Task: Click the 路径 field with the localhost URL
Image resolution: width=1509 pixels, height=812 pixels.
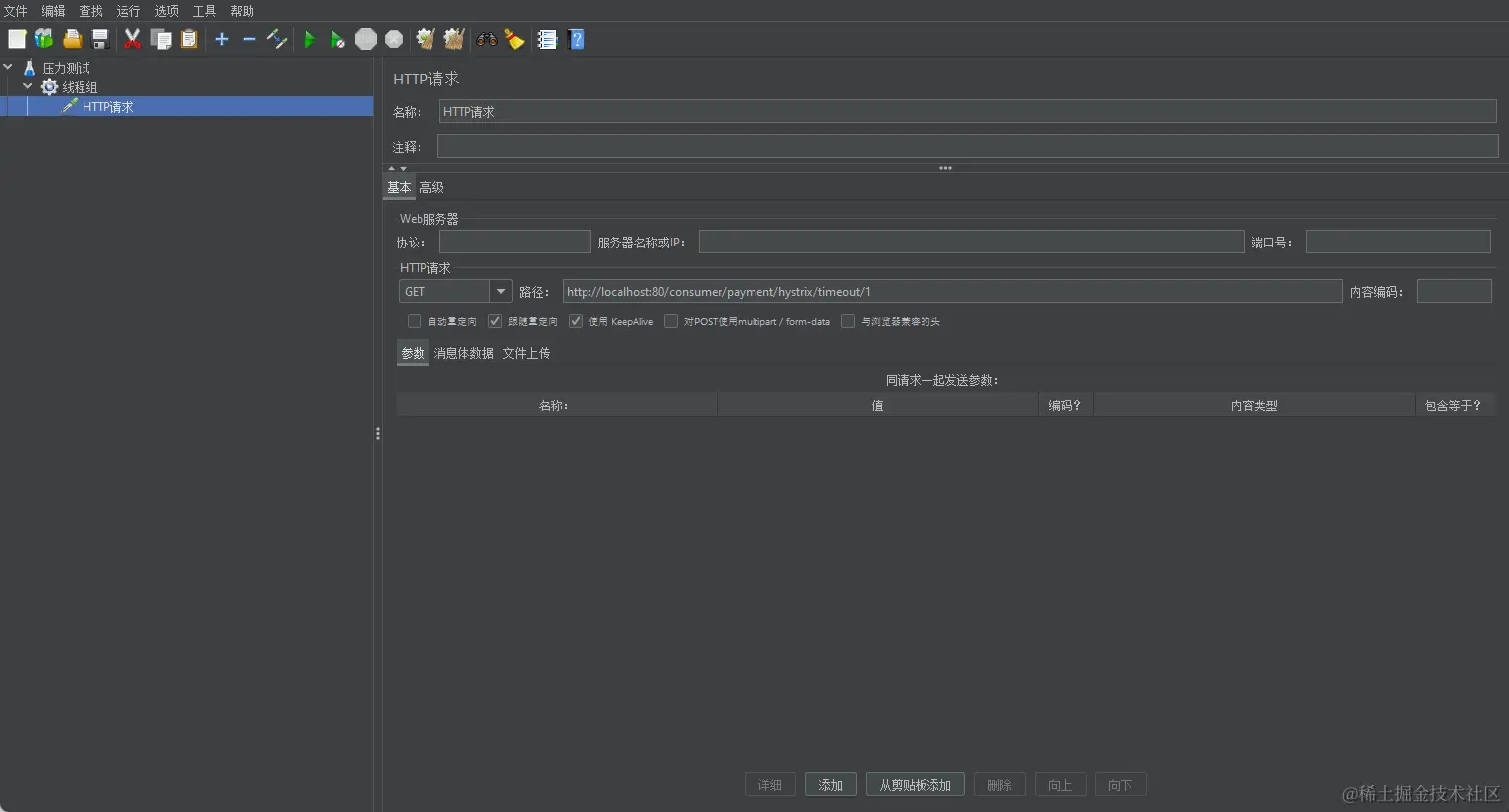Action: tap(952, 291)
